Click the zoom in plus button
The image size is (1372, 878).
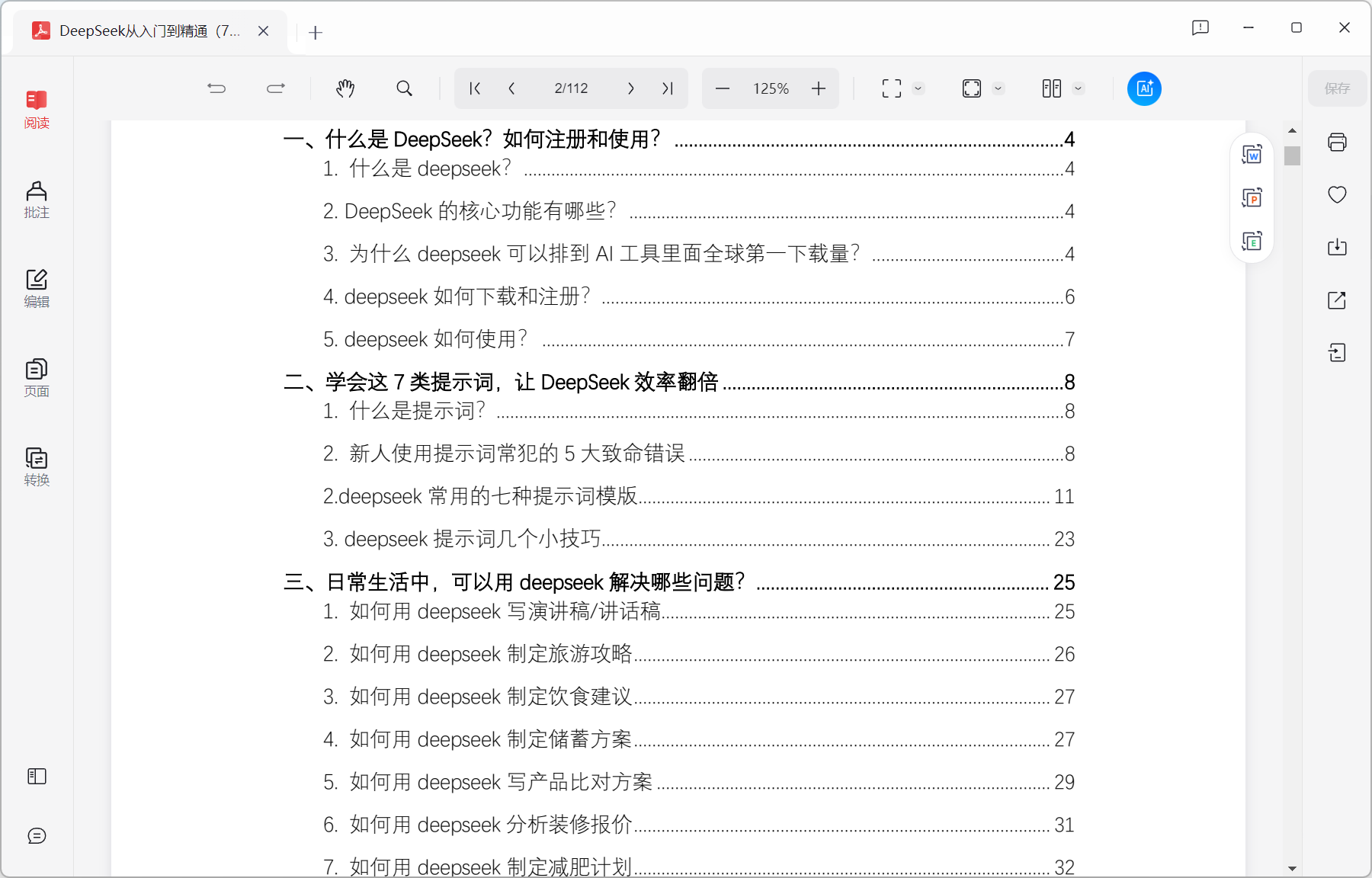click(819, 88)
